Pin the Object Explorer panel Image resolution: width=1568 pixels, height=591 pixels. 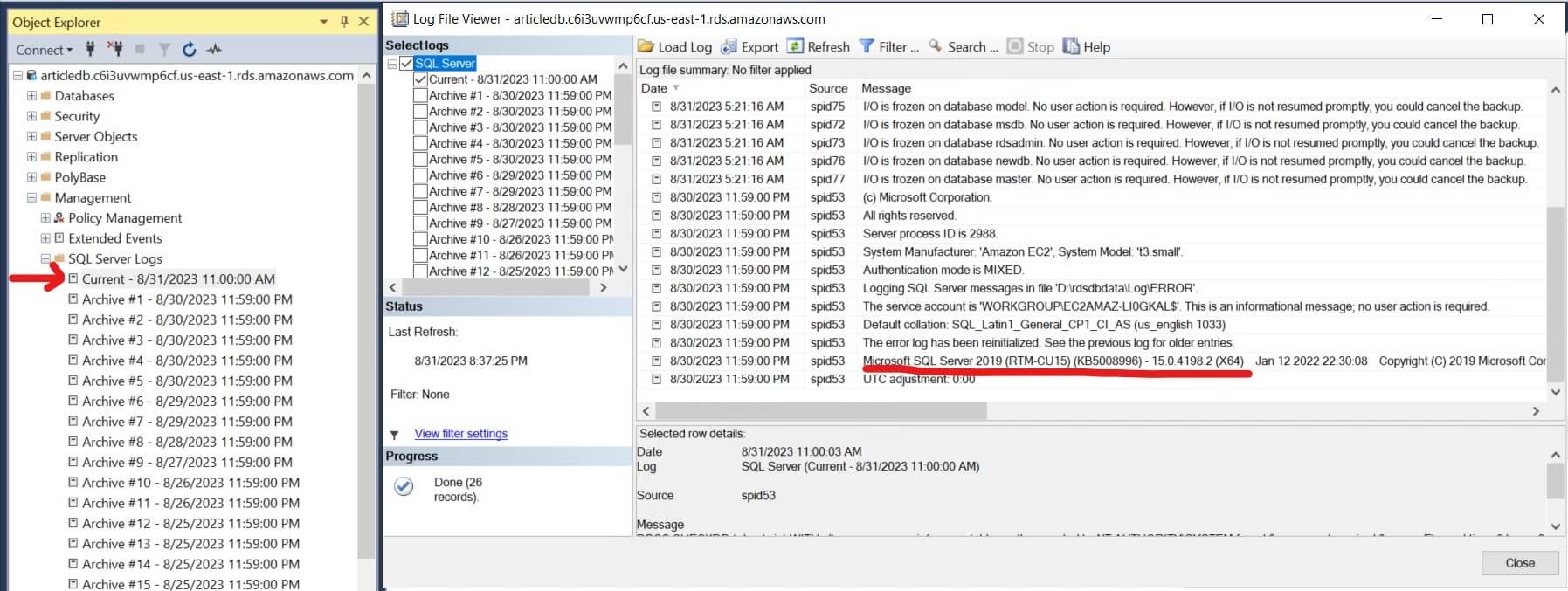(x=344, y=22)
